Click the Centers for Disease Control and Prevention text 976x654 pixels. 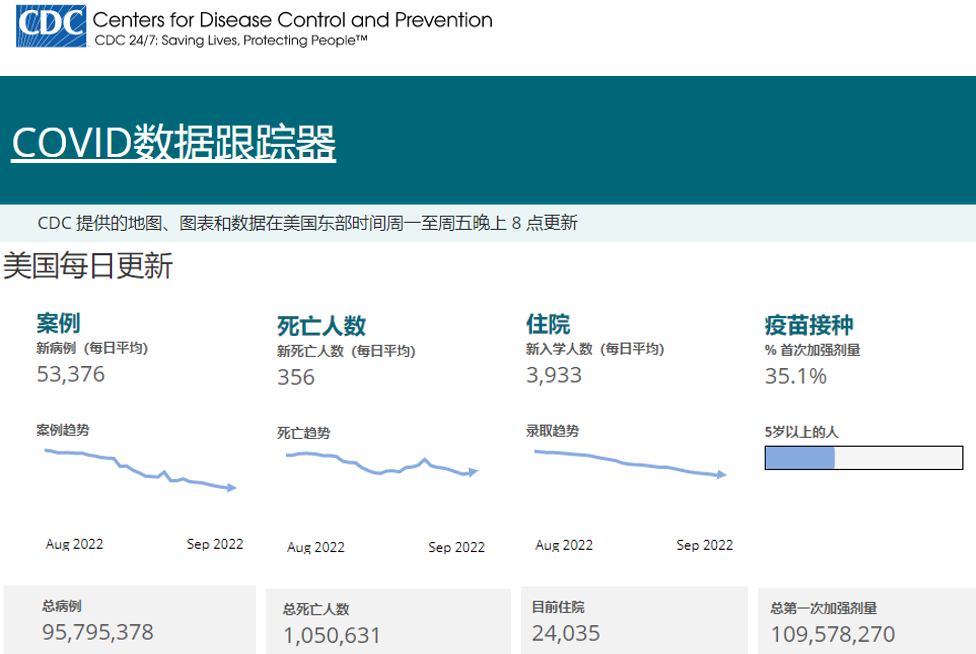pyautogui.click(x=293, y=20)
